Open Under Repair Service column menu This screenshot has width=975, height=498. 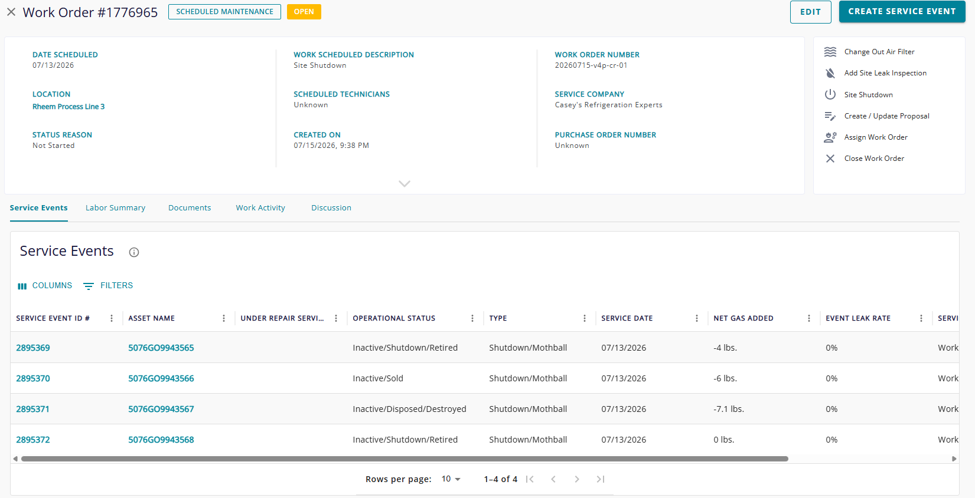pyautogui.click(x=336, y=318)
